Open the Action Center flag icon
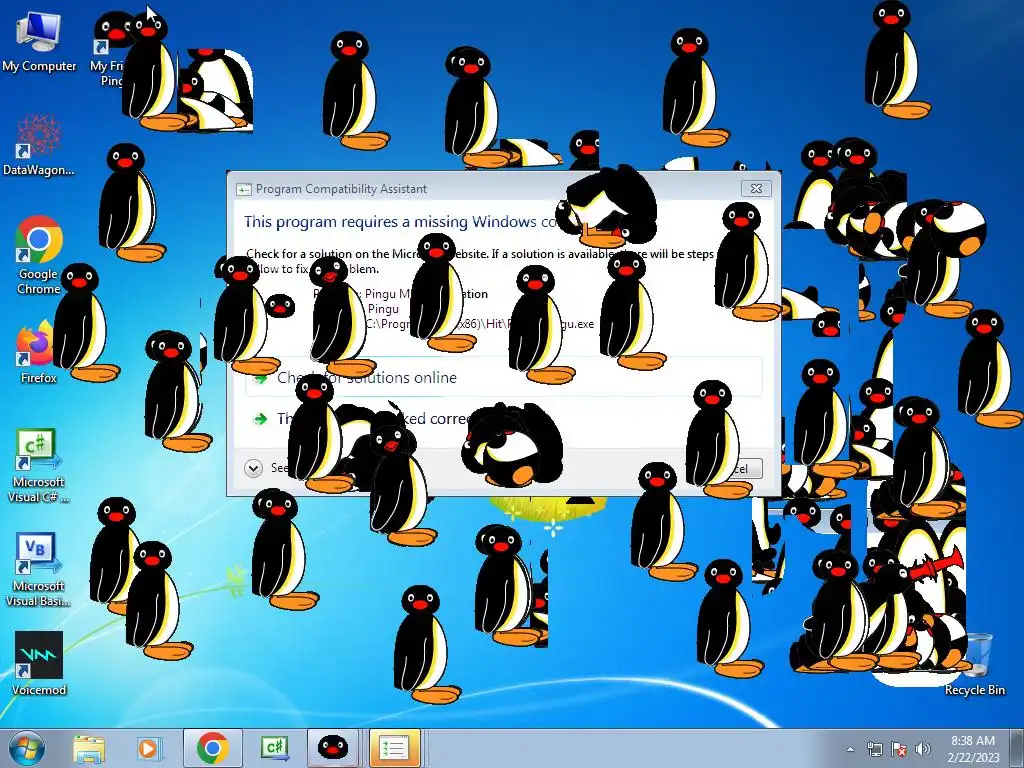This screenshot has width=1024, height=768. (x=899, y=749)
